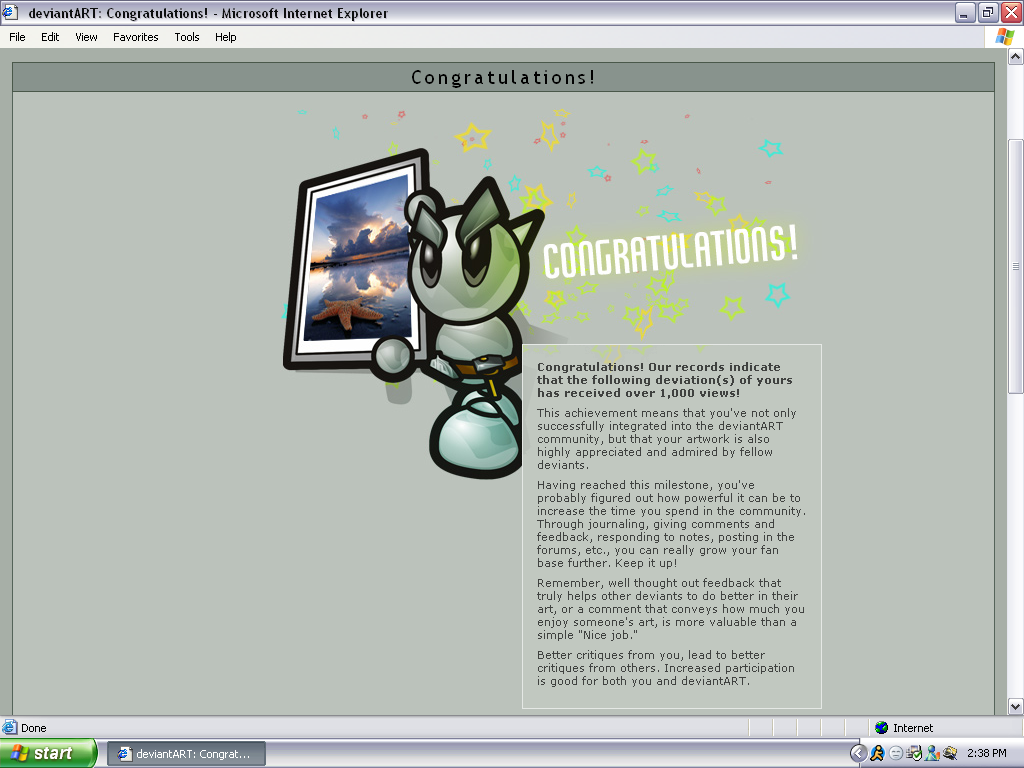
Task: Click the scrollbar up arrow
Action: 1016,57
